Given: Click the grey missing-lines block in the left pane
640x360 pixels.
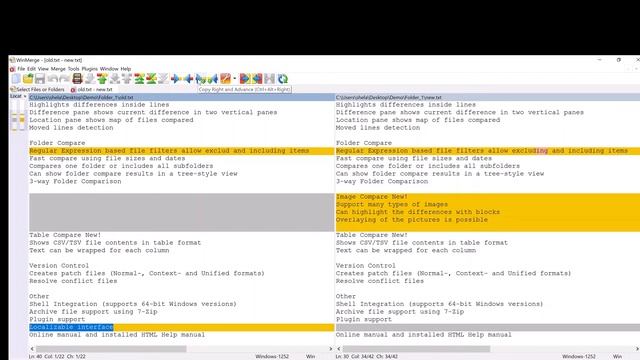Looking at the screenshot, I should coord(181,212).
